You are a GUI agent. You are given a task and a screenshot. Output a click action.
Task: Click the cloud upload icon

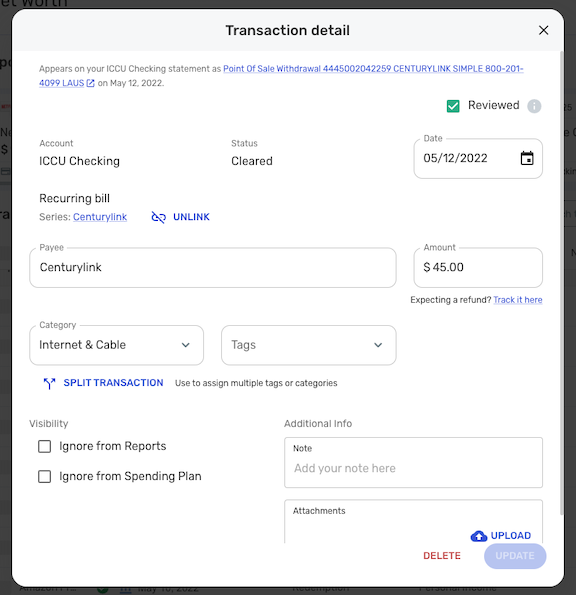coord(479,536)
